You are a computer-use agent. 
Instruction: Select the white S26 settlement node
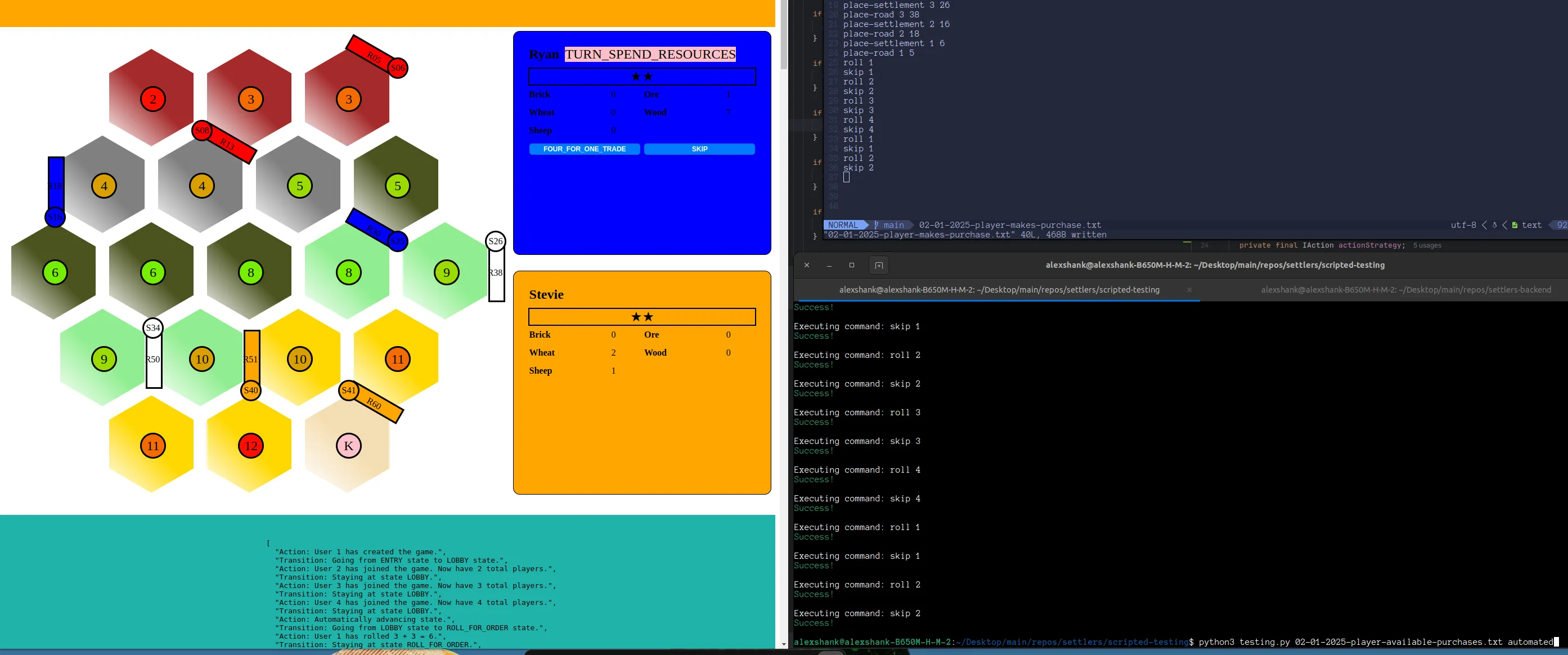(x=496, y=241)
